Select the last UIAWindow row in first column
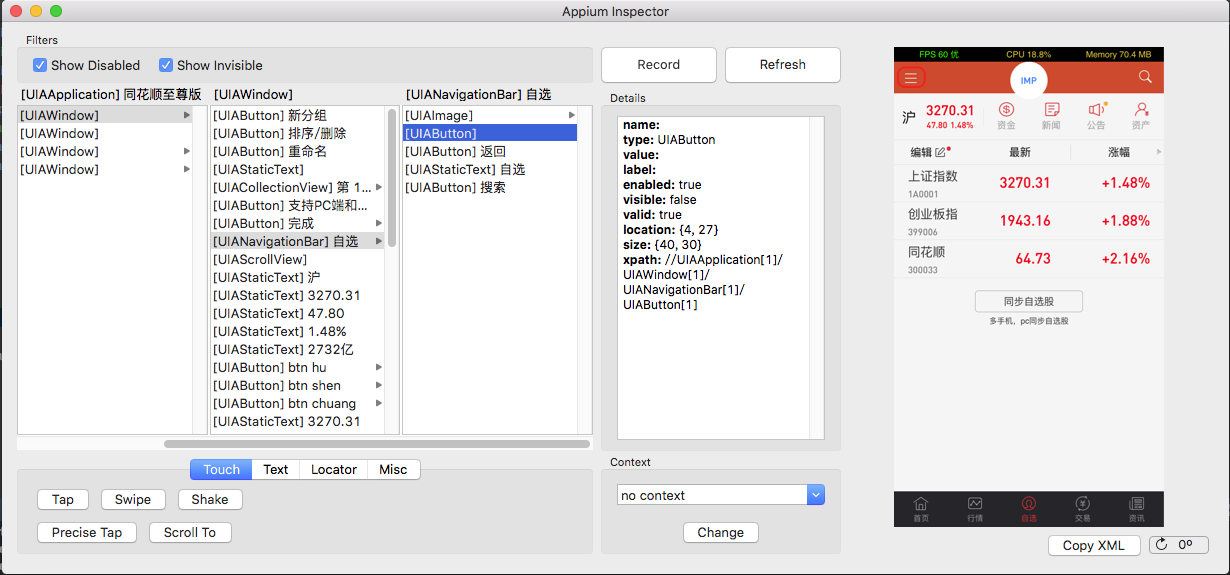The height and width of the screenshot is (575, 1230). (105, 169)
